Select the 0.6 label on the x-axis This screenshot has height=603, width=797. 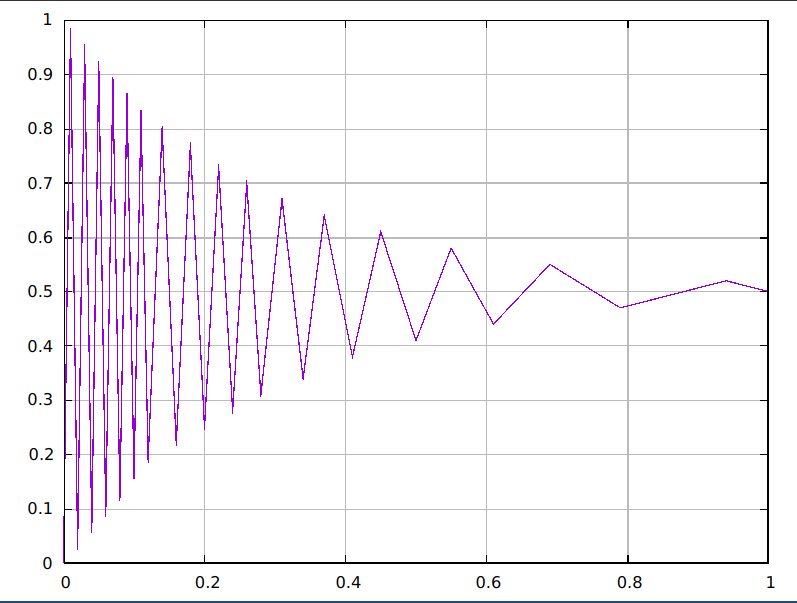click(488, 582)
